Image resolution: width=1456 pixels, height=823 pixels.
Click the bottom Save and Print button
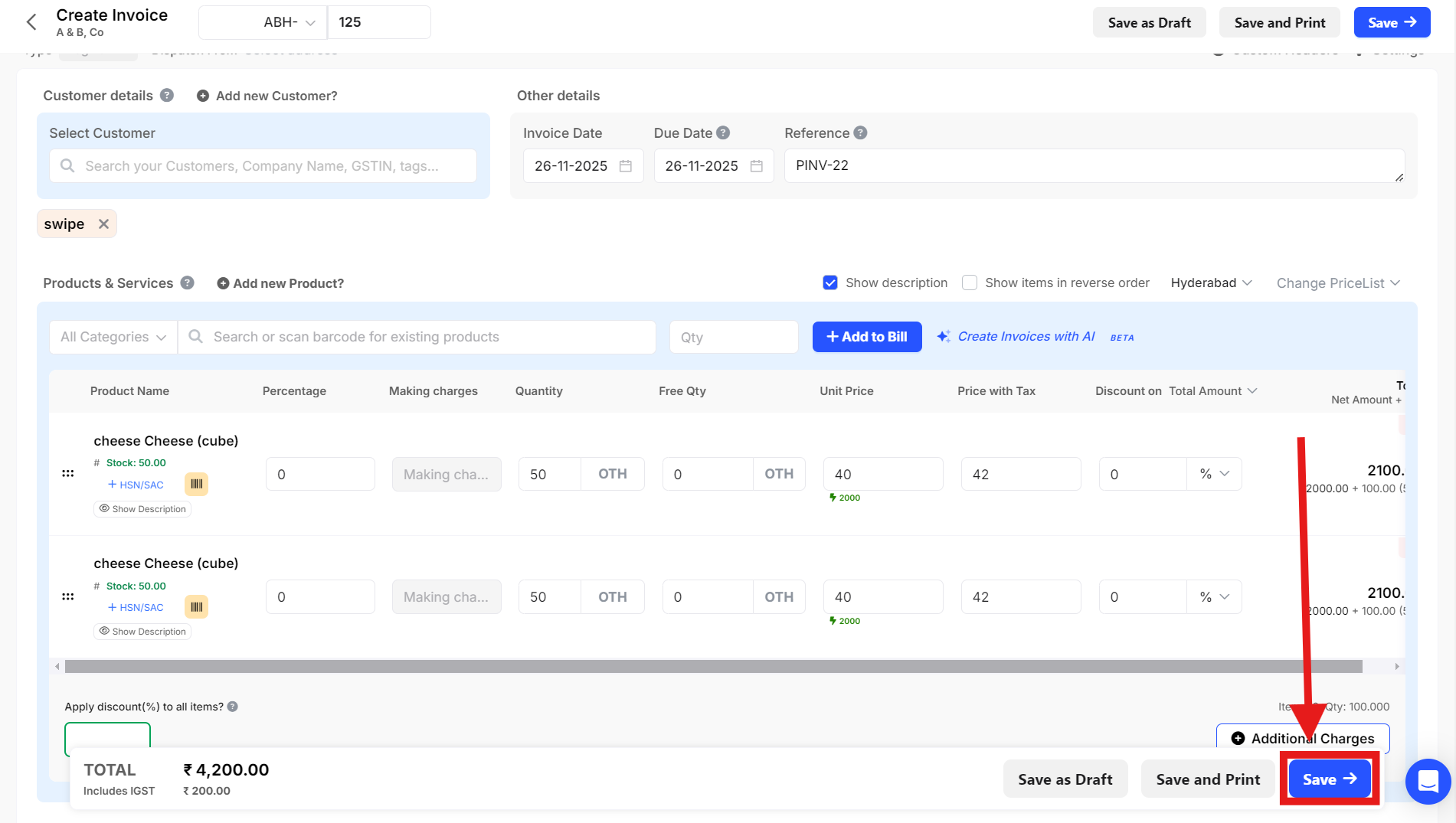click(x=1207, y=779)
